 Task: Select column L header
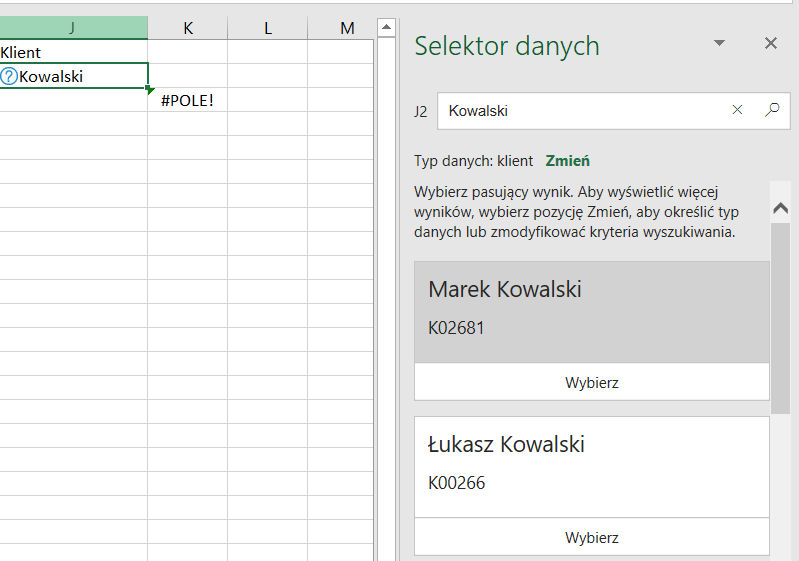coord(268,28)
